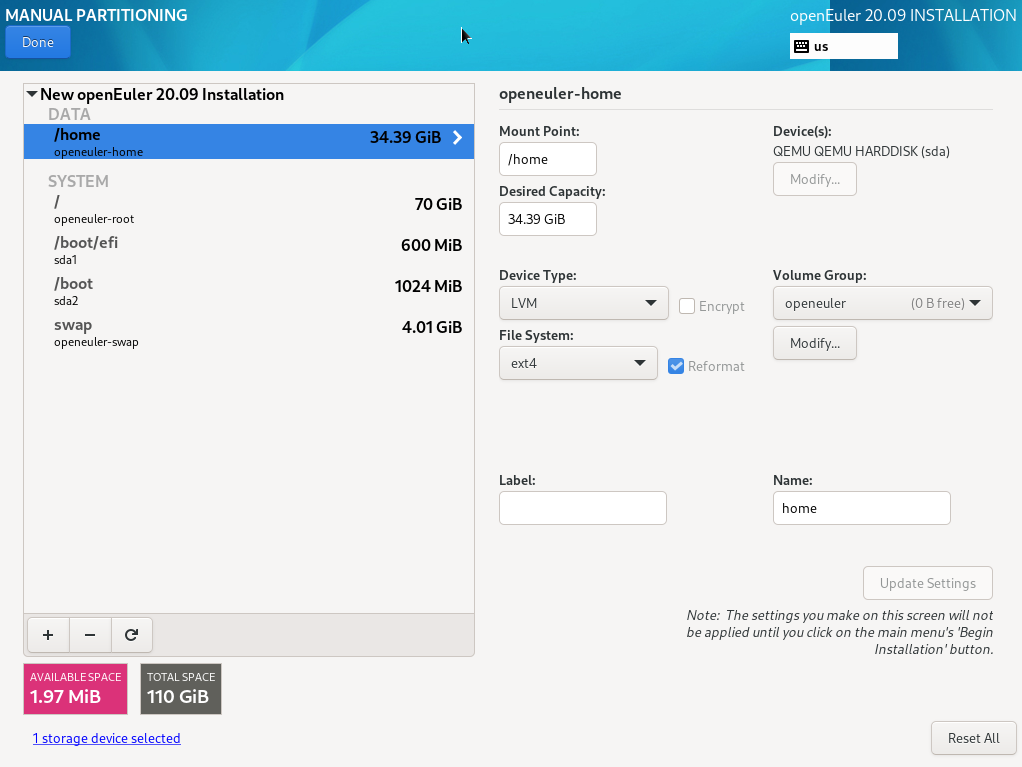This screenshot has height=767, width=1022.
Task: Click the Mount Point text field
Action: [x=547, y=159]
